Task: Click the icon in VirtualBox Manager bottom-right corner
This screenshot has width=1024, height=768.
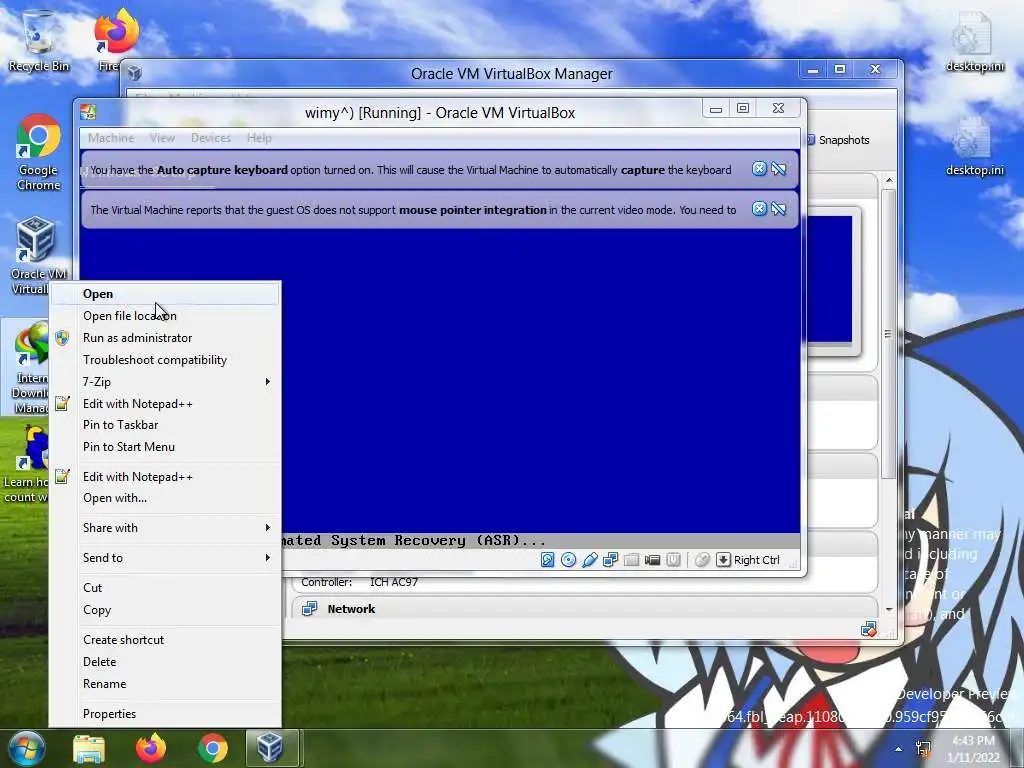Action: tap(869, 630)
